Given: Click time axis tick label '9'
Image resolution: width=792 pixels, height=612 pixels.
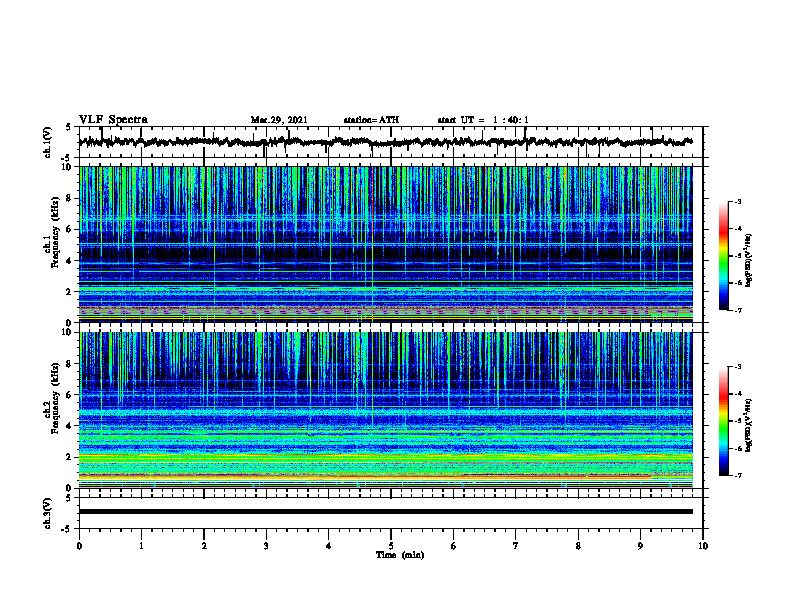Looking at the screenshot, I should (x=640, y=546).
